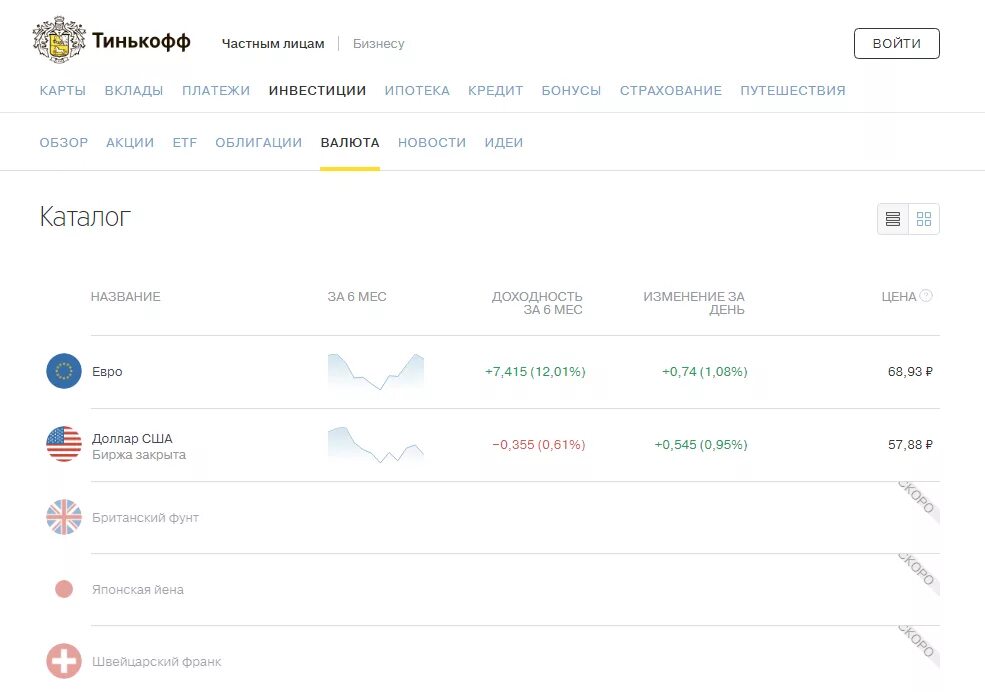Screen dimensions: 985x692
Task: Open the Доллар США six-month chart
Action: tap(376, 445)
